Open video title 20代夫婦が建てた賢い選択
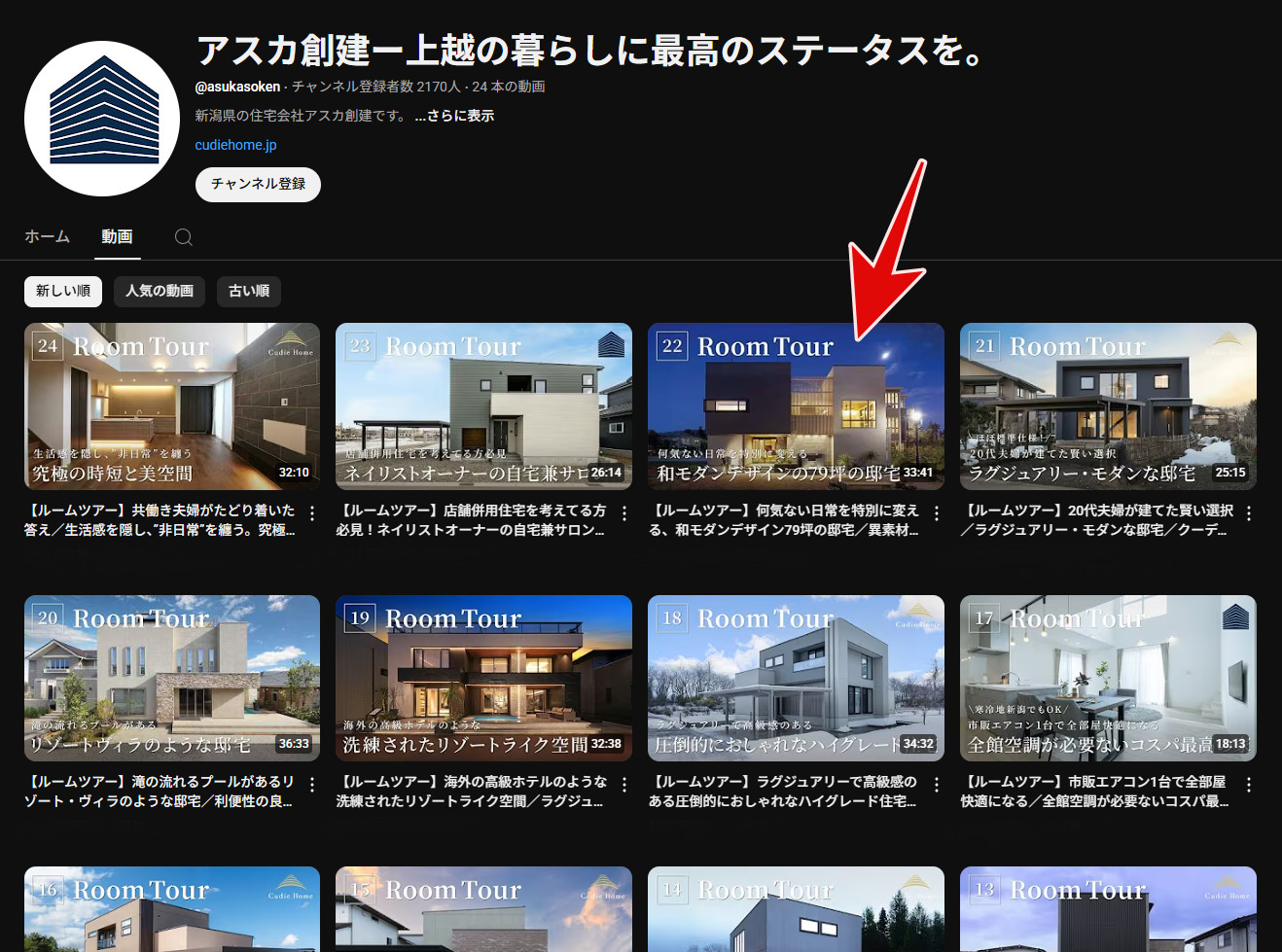1282x952 pixels. (1097, 520)
